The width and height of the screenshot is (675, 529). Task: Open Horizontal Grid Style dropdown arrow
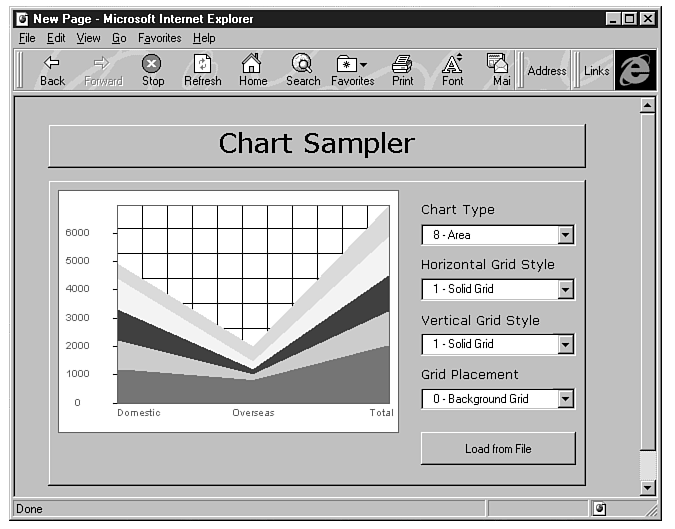(565, 290)
